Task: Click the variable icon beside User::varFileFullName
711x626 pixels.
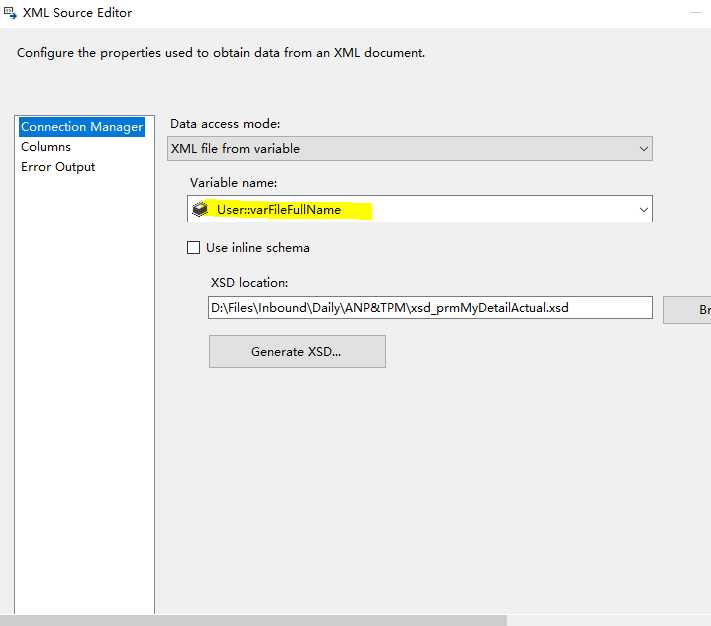Action: click(x=200, y=210)
